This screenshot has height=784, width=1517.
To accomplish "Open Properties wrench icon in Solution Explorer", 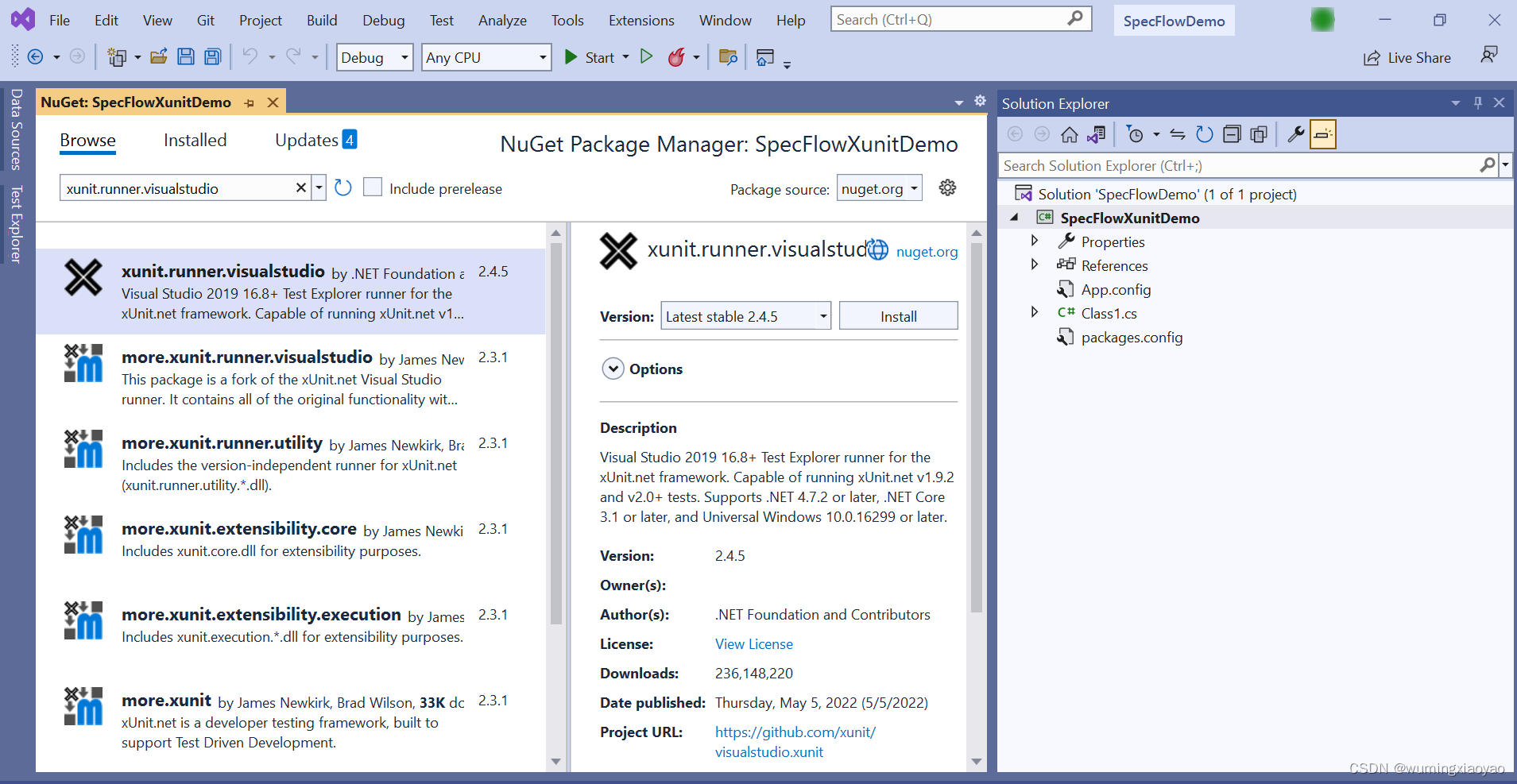I will tap(1295, 134).
